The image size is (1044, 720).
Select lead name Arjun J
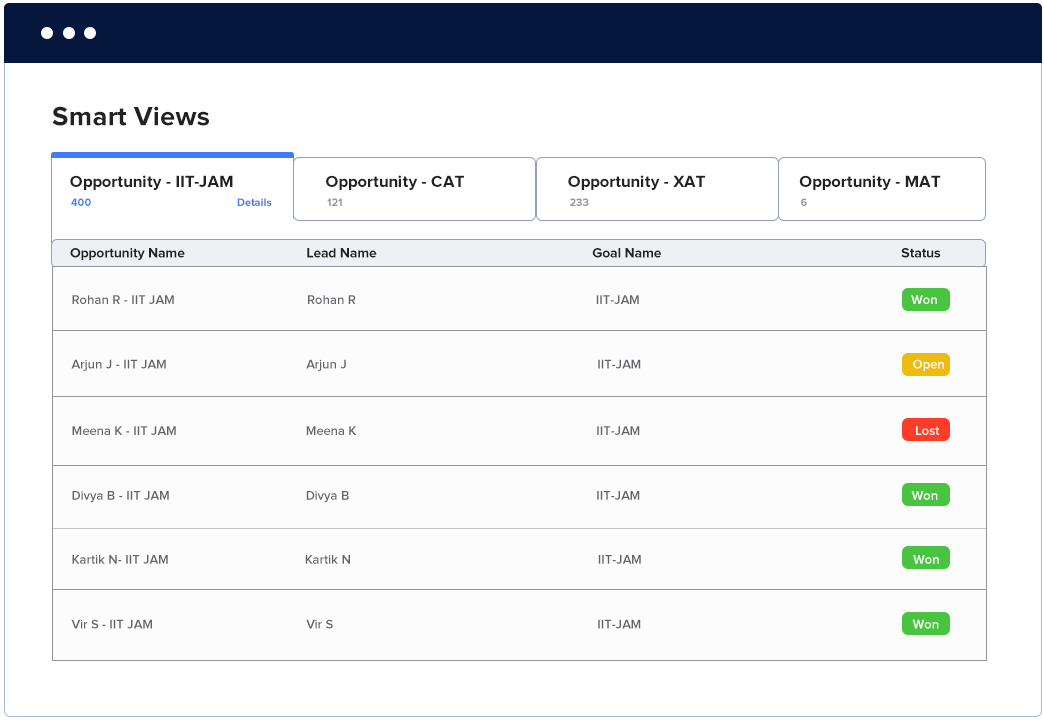point(326,365)
